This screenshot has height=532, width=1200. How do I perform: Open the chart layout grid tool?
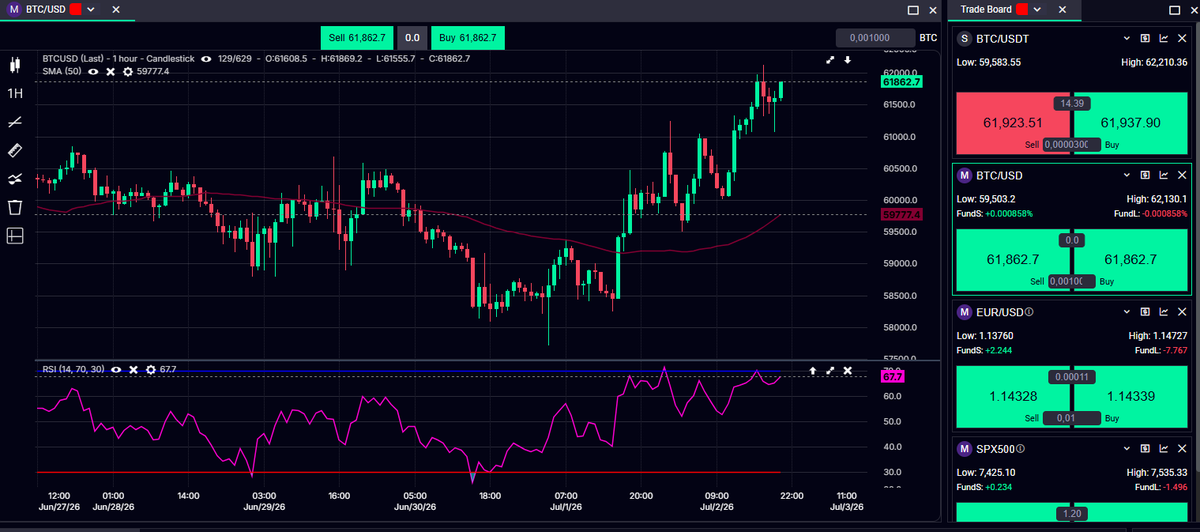tap(14, 236)
